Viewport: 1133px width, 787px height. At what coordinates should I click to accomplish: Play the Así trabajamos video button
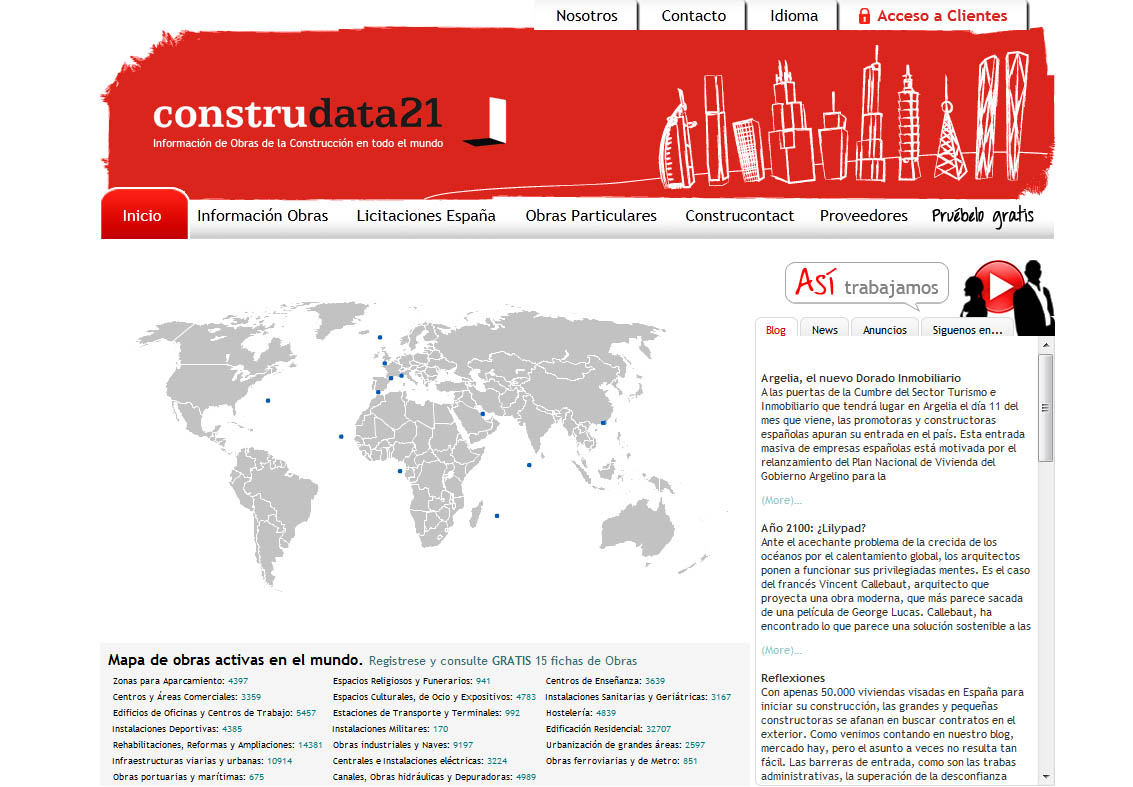click(x=999, y=286)
